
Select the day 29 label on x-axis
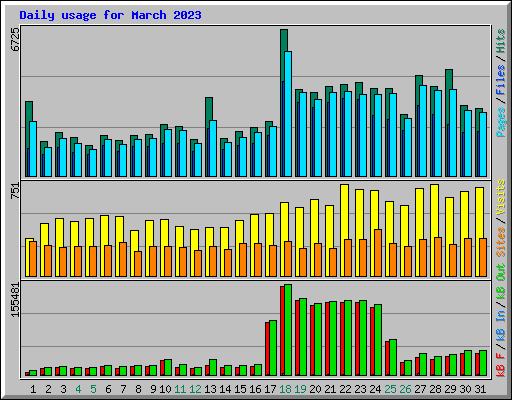450,389
